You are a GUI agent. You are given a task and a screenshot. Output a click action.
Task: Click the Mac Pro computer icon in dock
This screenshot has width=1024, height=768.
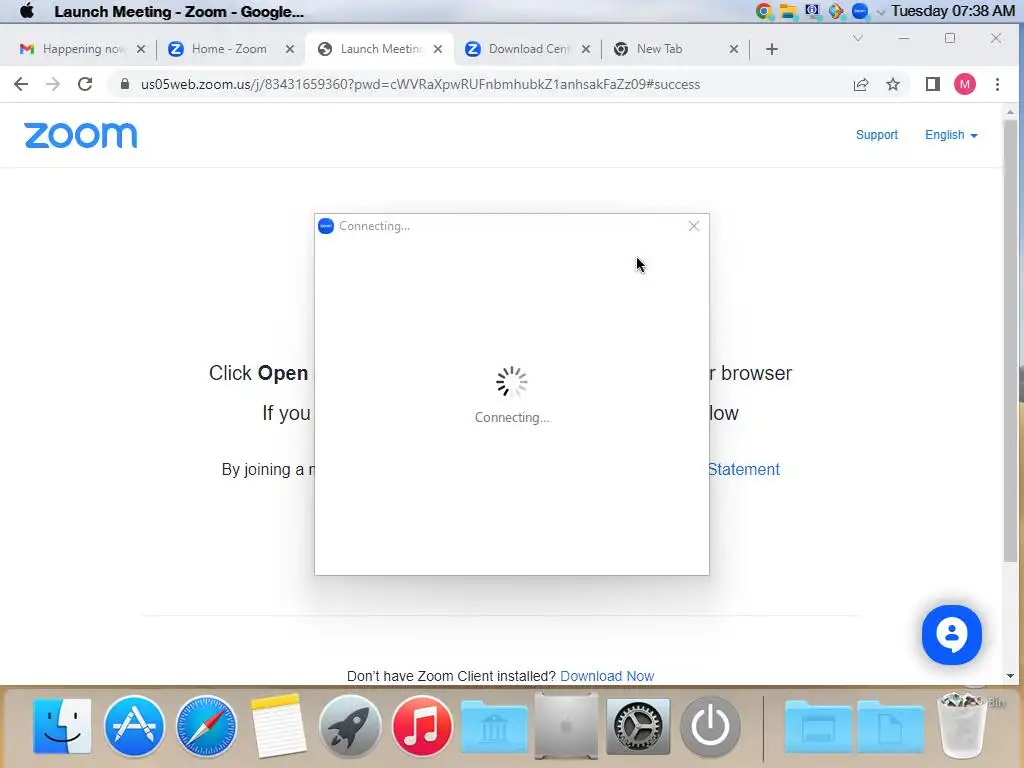pyautogui.click(x=566, y=726)
